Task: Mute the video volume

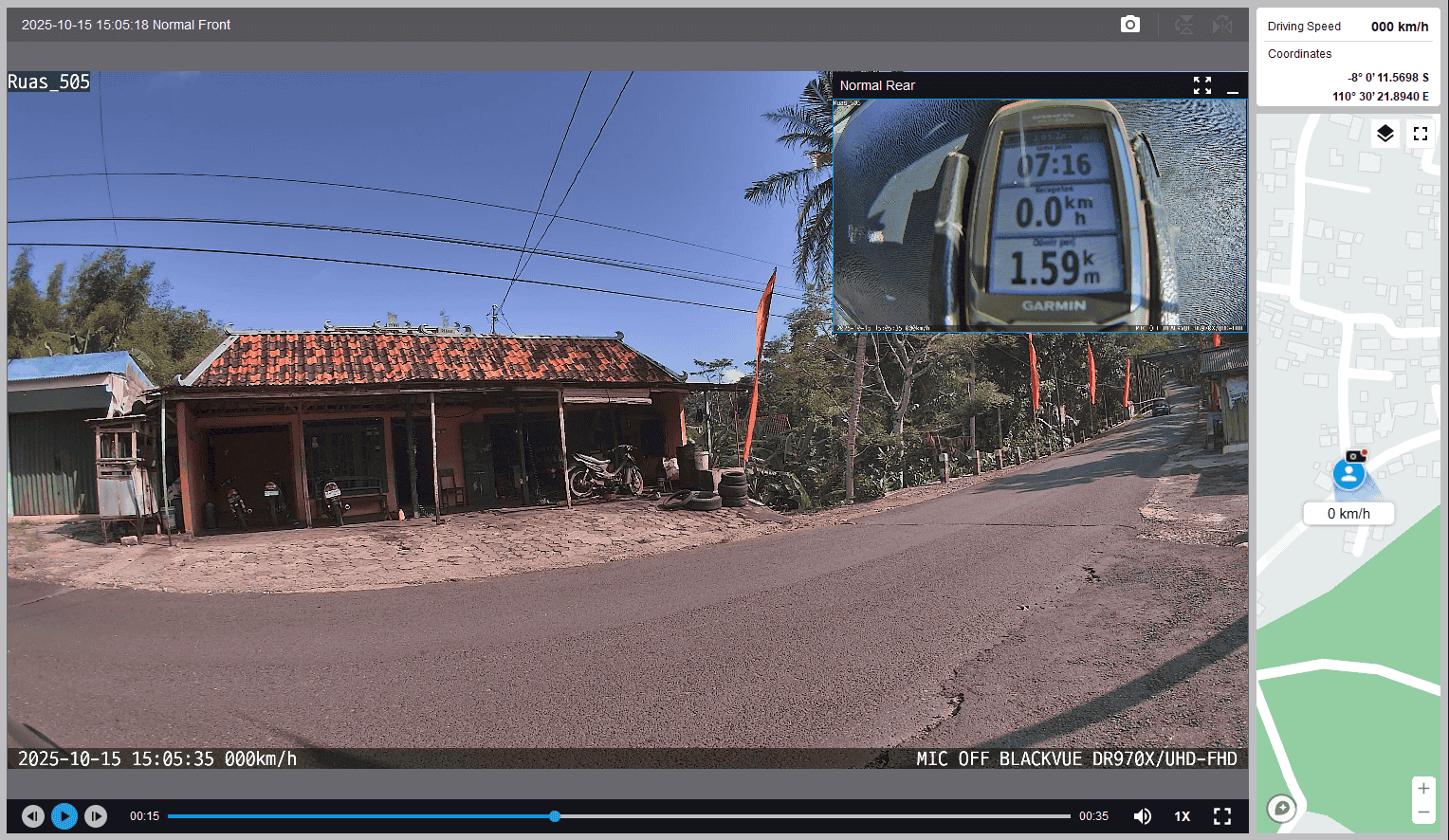Action: click(x=1143, y=816)
